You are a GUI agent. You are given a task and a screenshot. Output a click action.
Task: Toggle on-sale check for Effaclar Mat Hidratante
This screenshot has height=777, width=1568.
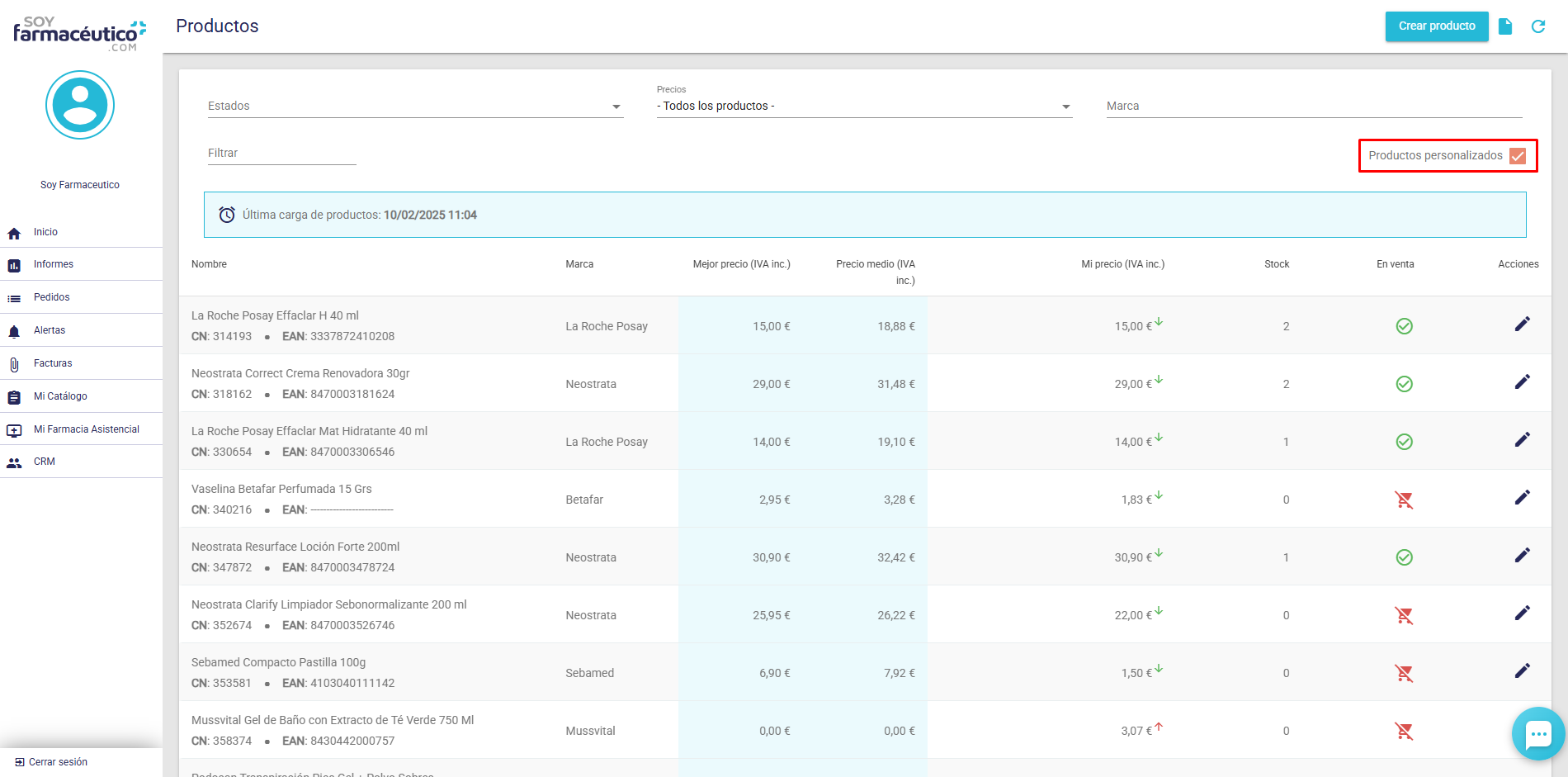coord(1404,442)
